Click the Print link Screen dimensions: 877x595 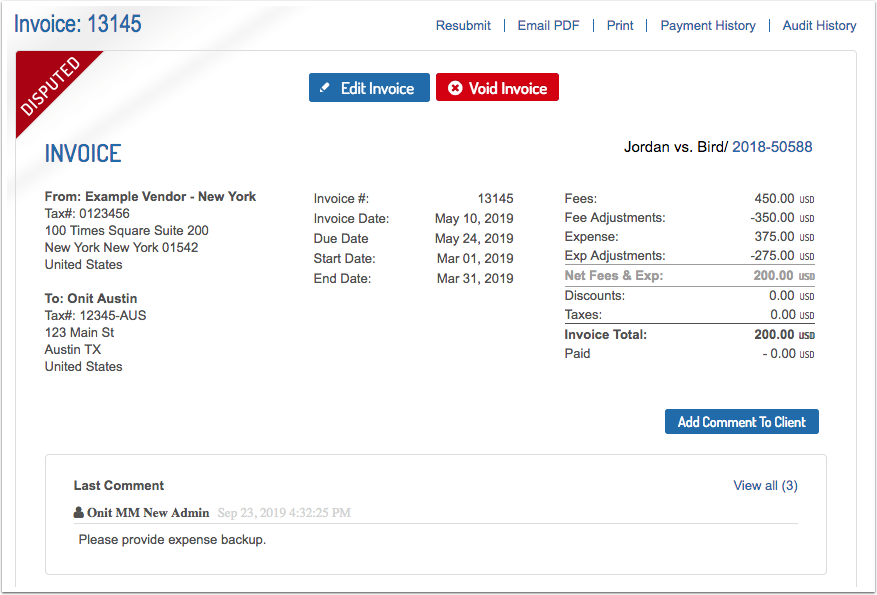pyautogui.click(x=620, y=26)
